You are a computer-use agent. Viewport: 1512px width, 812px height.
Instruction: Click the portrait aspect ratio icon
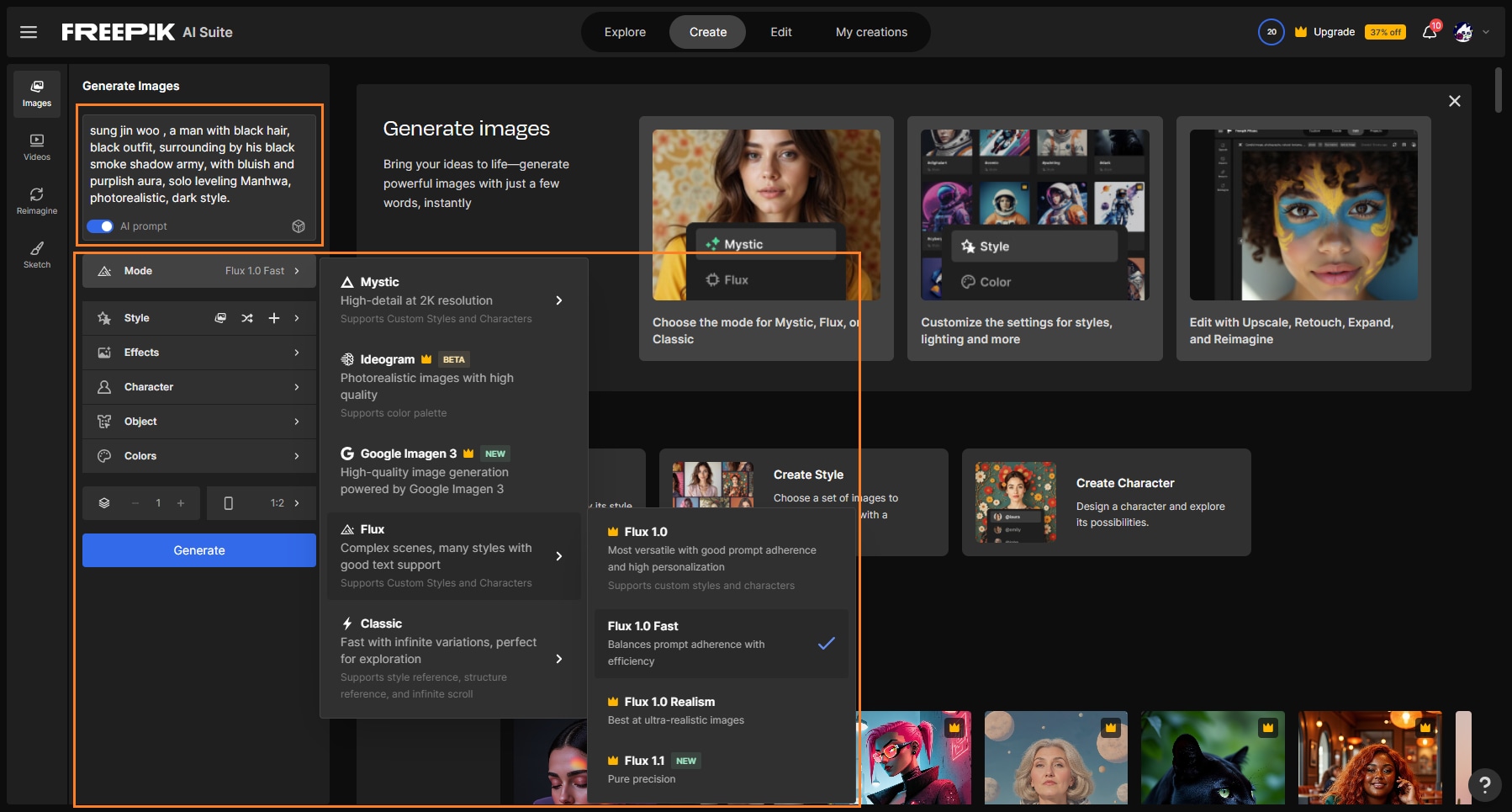click(229, 503)
